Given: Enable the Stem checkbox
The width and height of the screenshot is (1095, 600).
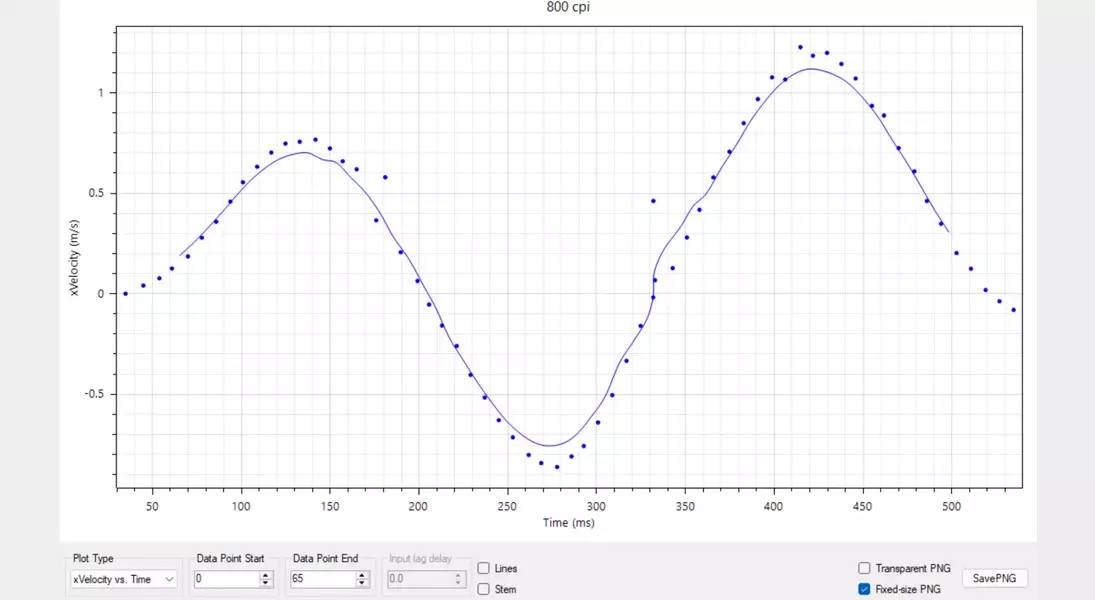Looking at the screenshot, I should point(484,589).
